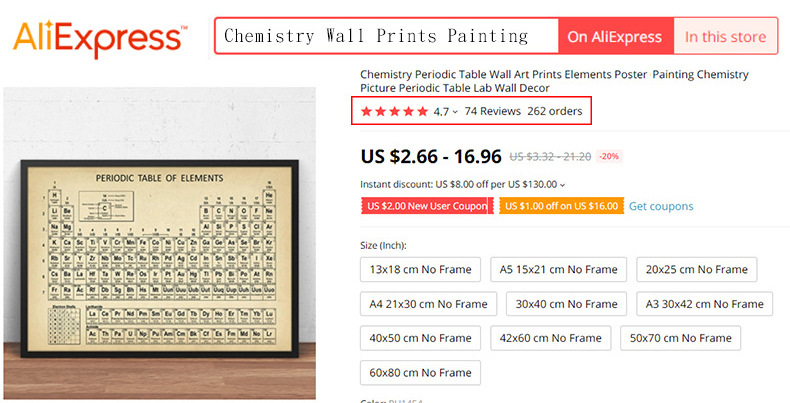Select size 13x18 cm No Frame

[420, 269]
